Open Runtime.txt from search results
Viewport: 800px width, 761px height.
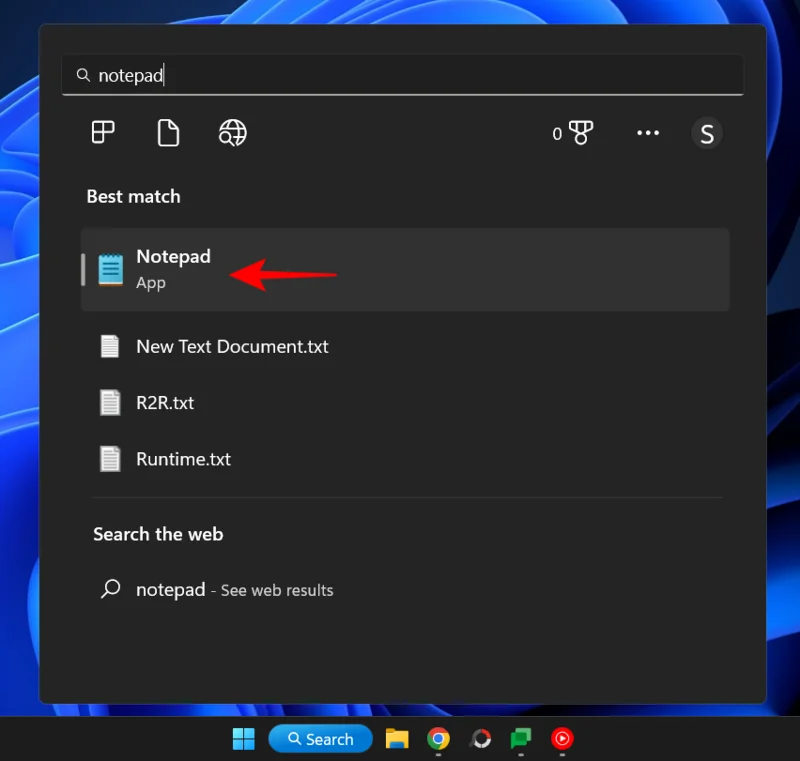pos(183,459)
